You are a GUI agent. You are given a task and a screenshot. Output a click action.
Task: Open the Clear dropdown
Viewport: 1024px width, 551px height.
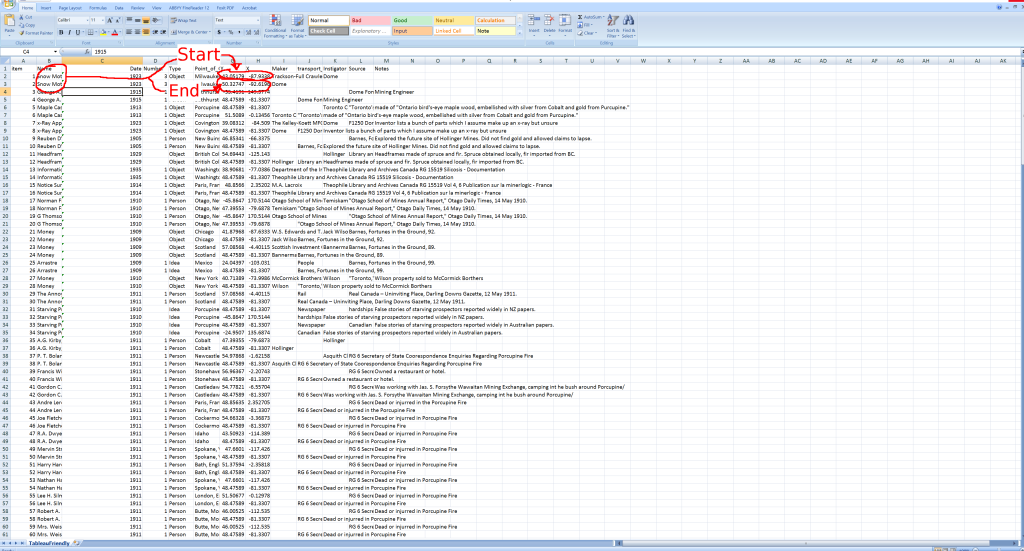click(x=588, y=33)
